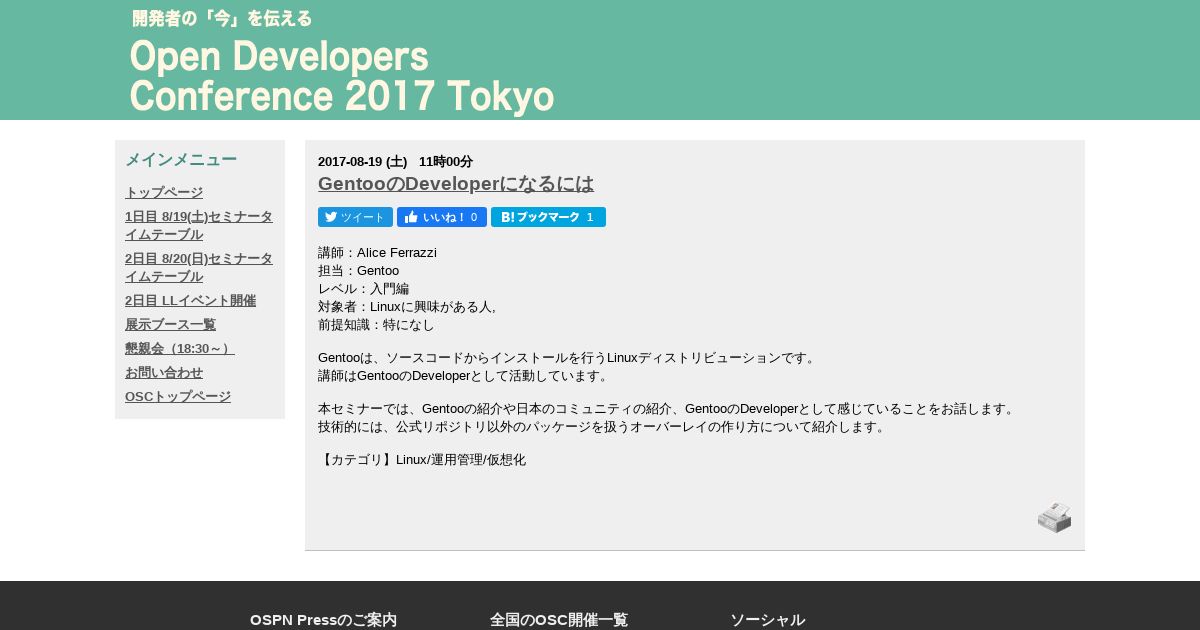Click the 講師：Alice Ferrazzi line
The height and width of the screenshot is (630, 1200).
[377, 253]
